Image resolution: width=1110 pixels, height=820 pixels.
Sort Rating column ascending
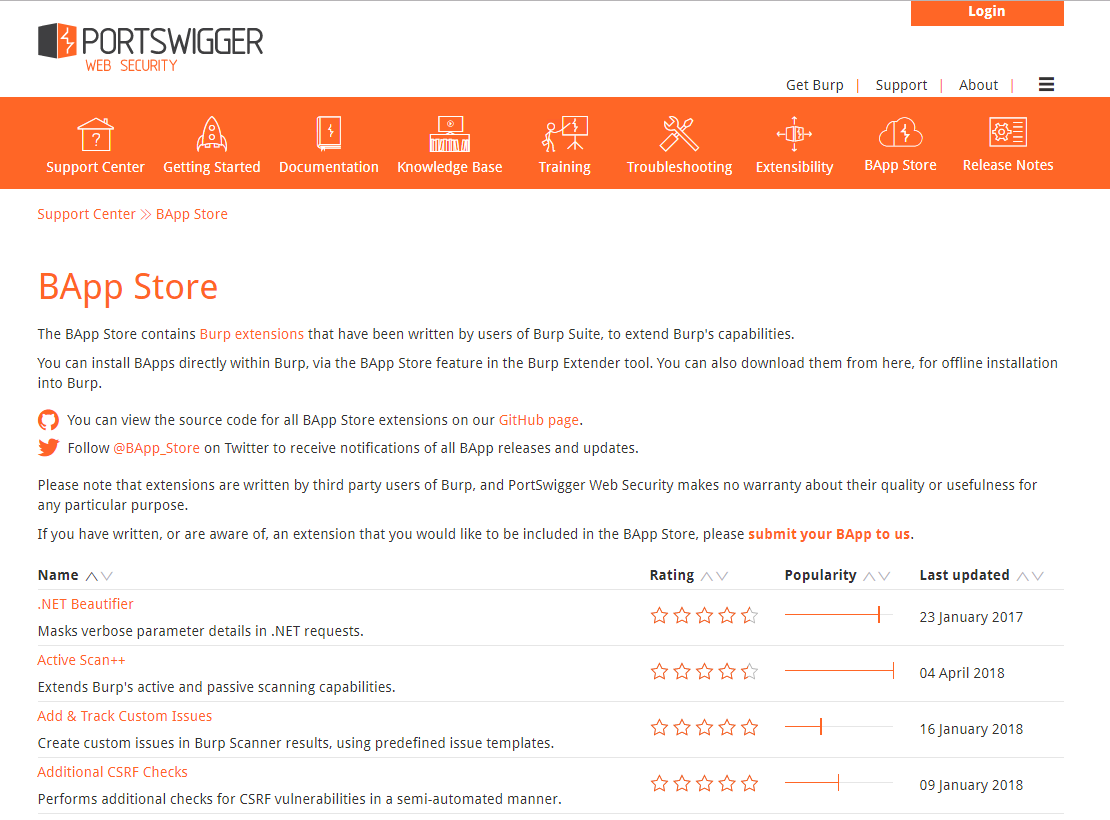click(706, 576)
